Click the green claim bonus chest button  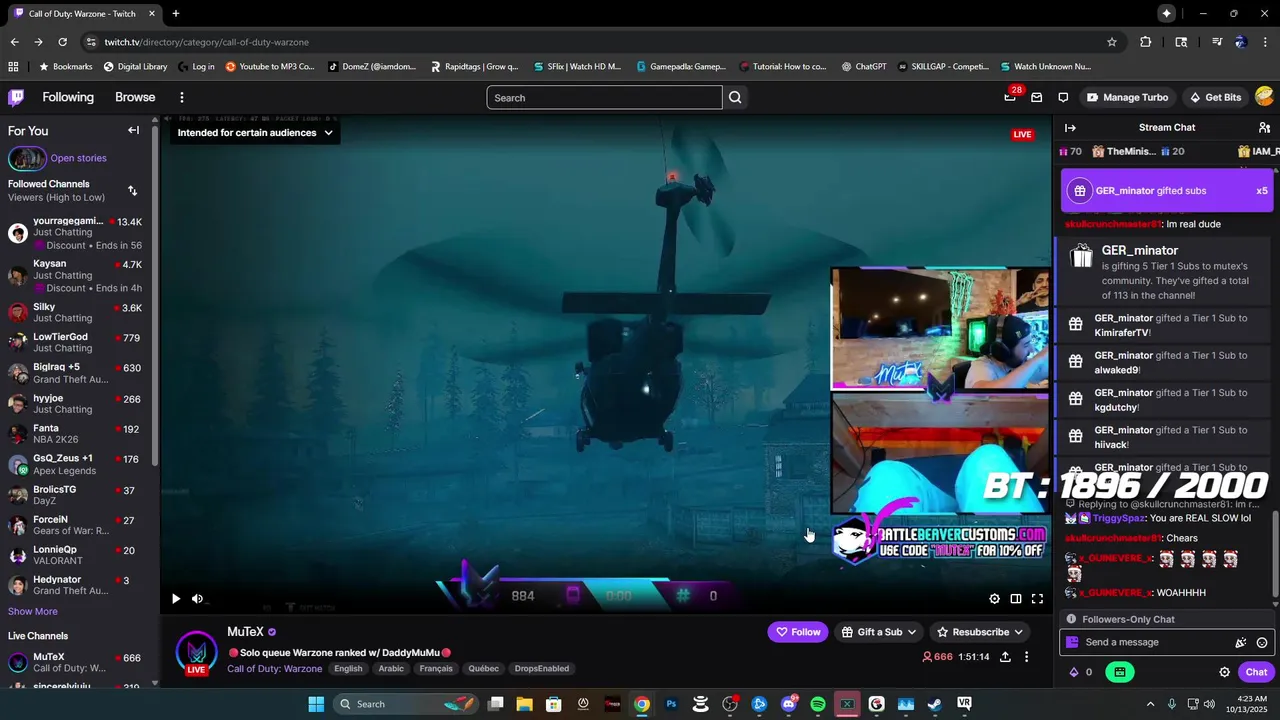1119,672
